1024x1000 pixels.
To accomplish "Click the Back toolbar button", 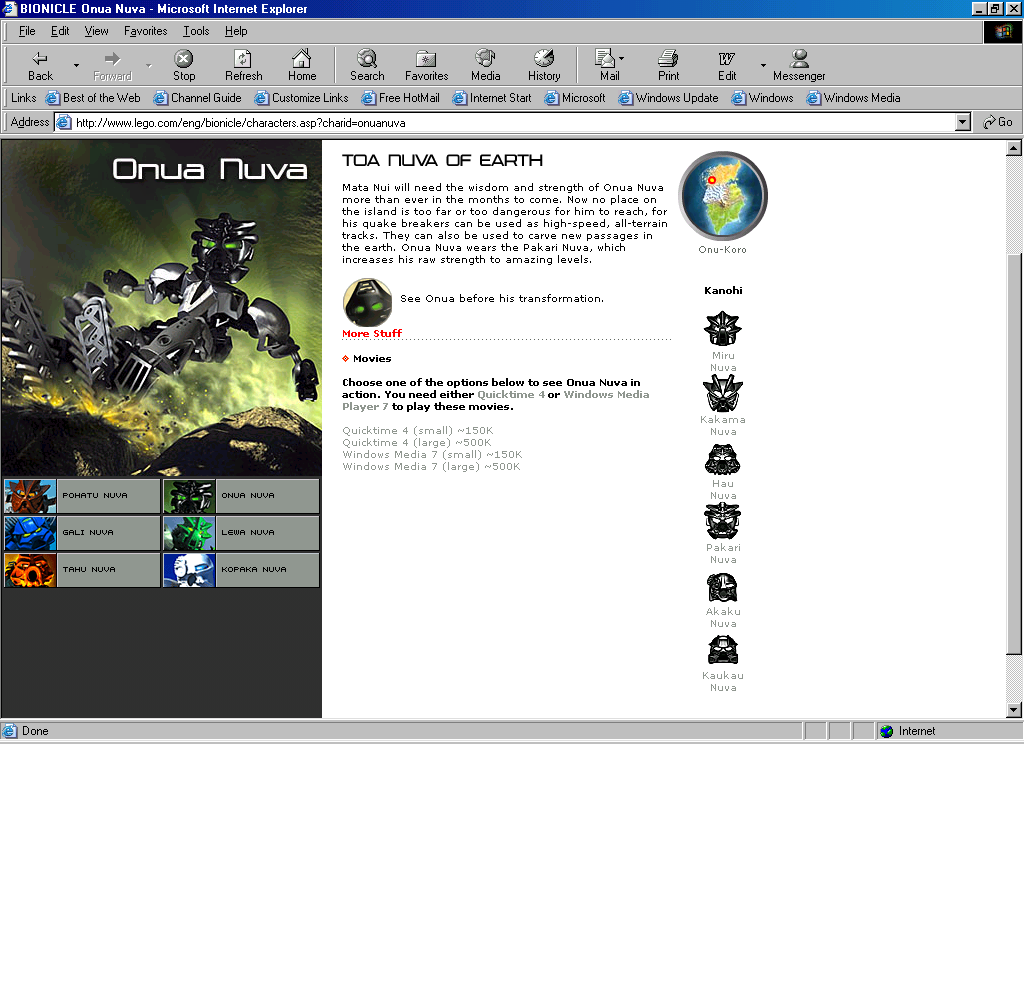I will [40, 65].
